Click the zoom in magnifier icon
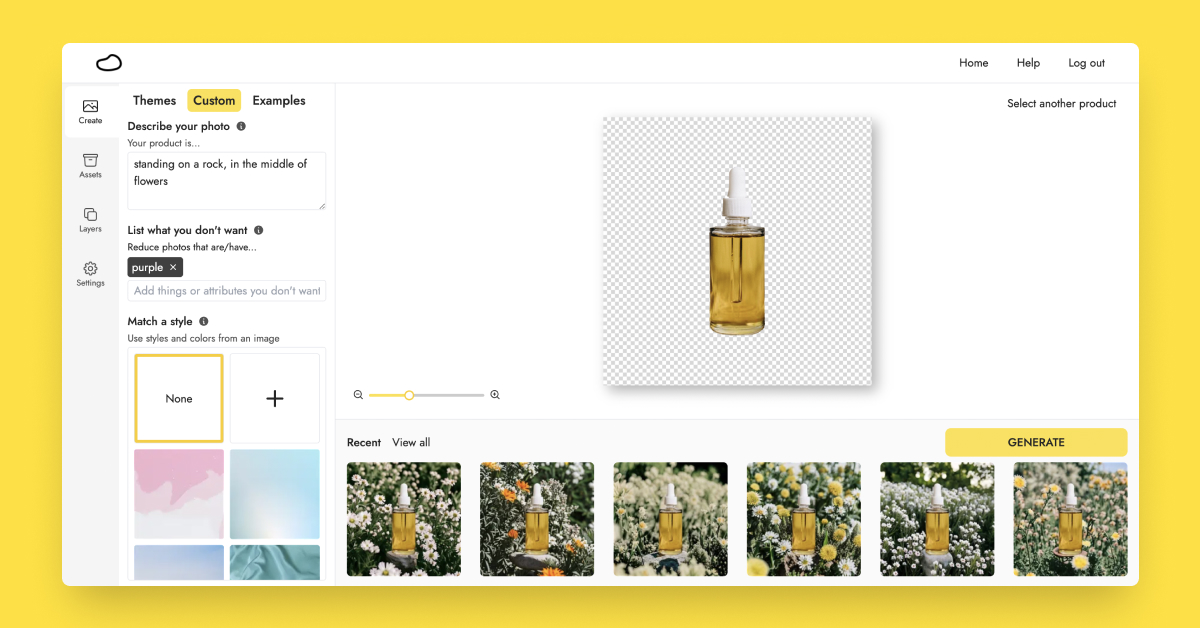1200x628 pixels. point(495,395)
